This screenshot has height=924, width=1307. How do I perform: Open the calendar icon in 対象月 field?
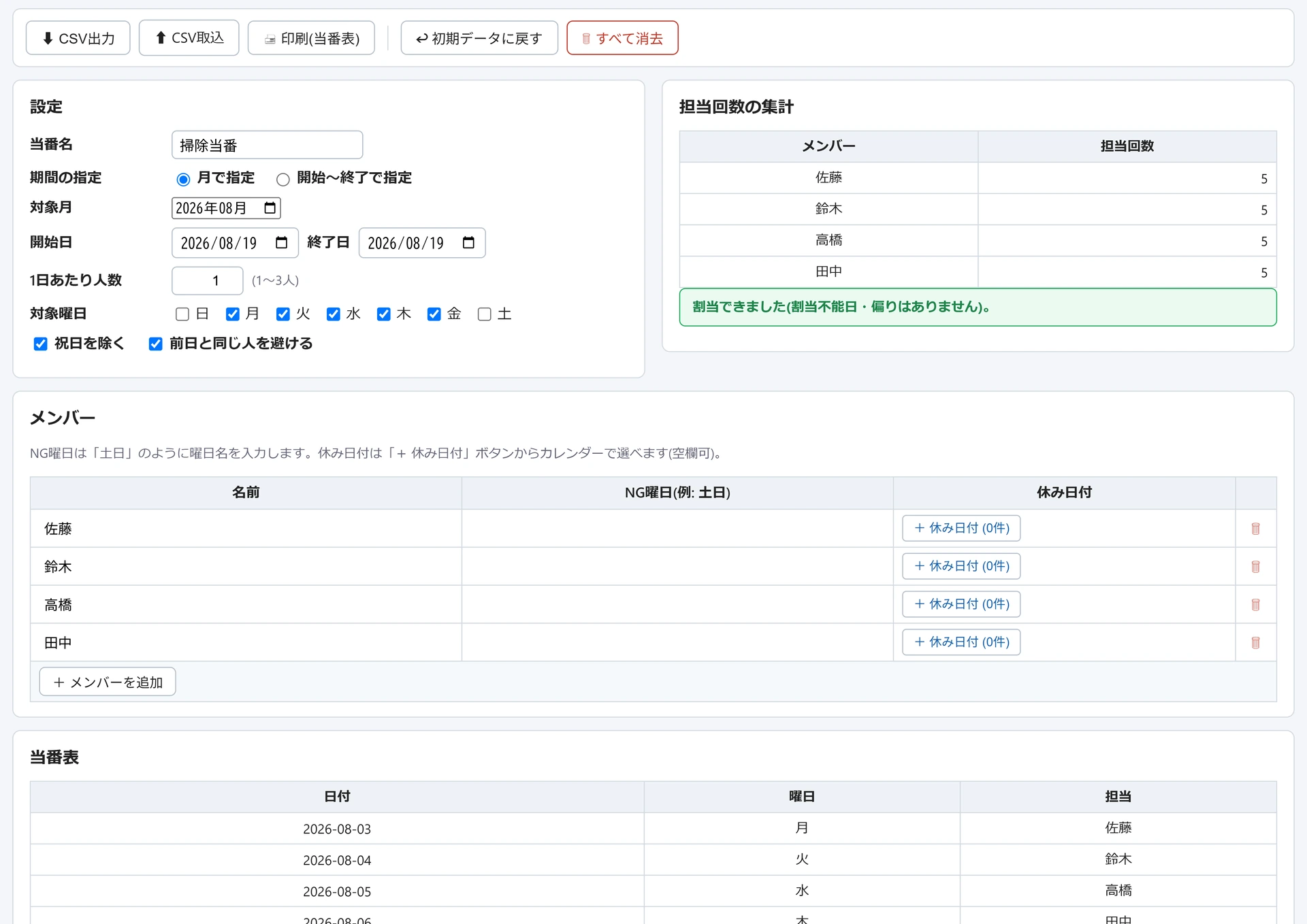tap(270, 208)
